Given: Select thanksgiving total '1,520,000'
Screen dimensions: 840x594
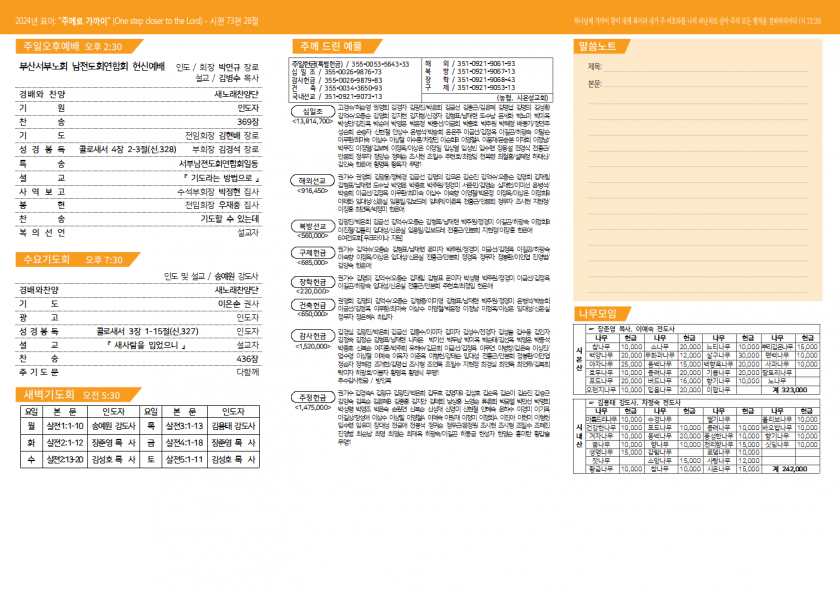Looking at the screenshot, I should [313, 347].
